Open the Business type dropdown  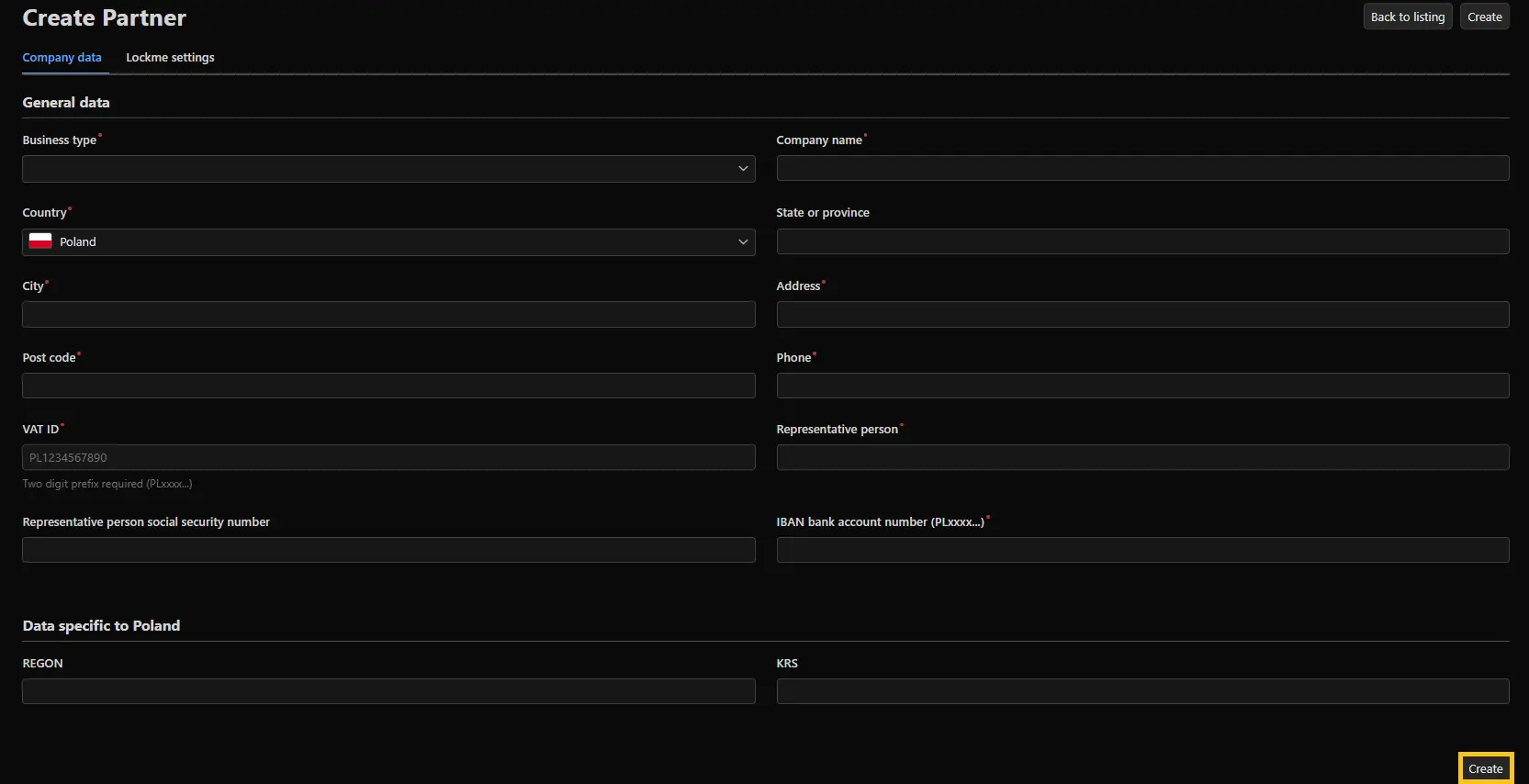tap(388, 169)
